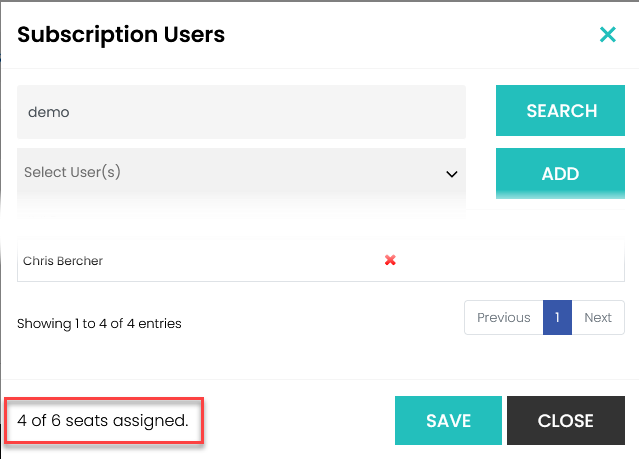The image size is (639, 459).
Task: Click the "Subscription Users" dialog title
Action: tap(121, 35)
